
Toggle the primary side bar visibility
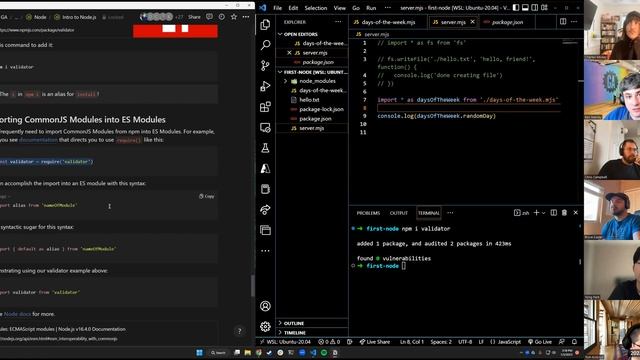click(516, 8)
